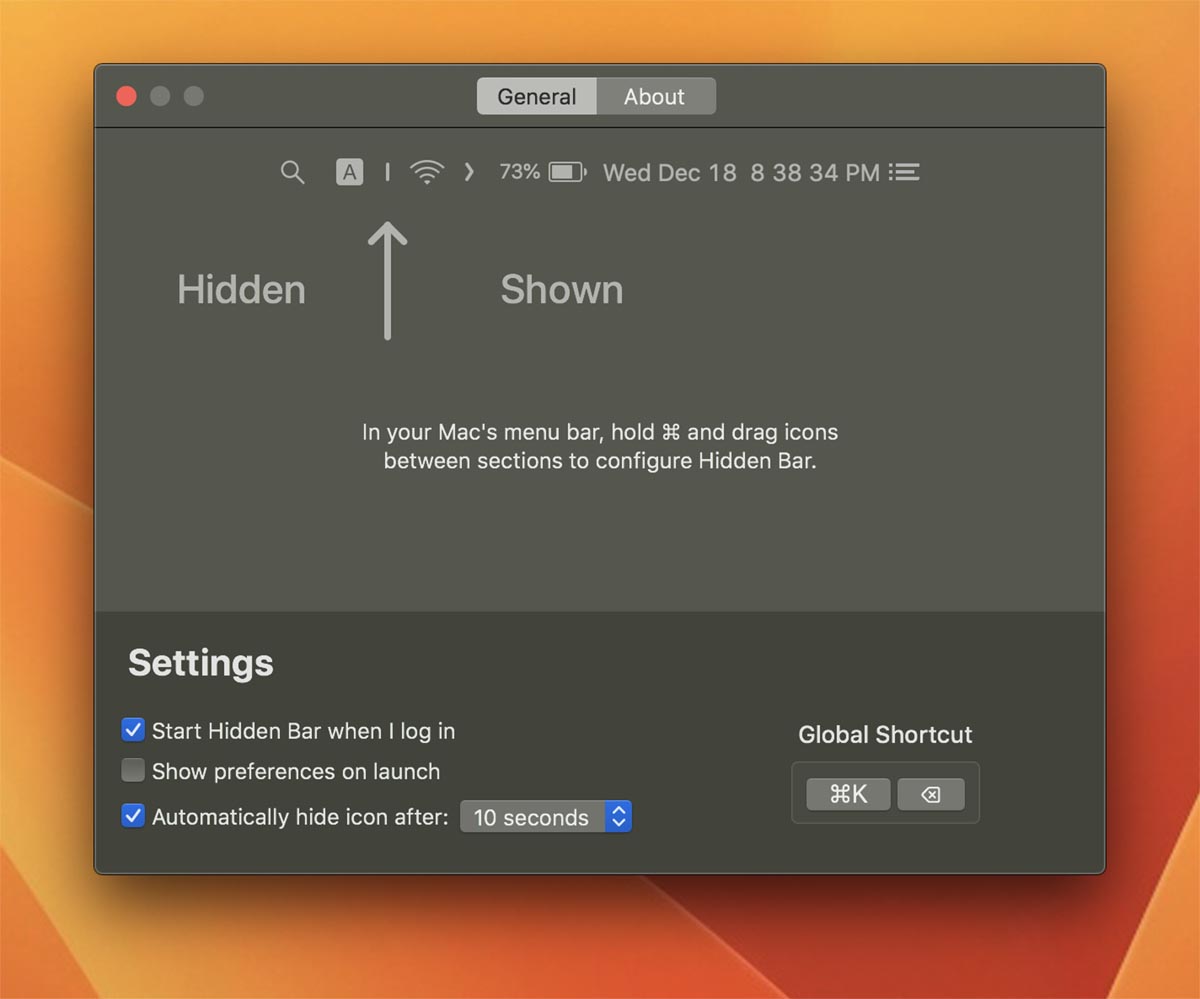The width and height of the screenshot is (1200, 999).
Task: Click the 'Hidden' section label
Action: coord(241,290)
